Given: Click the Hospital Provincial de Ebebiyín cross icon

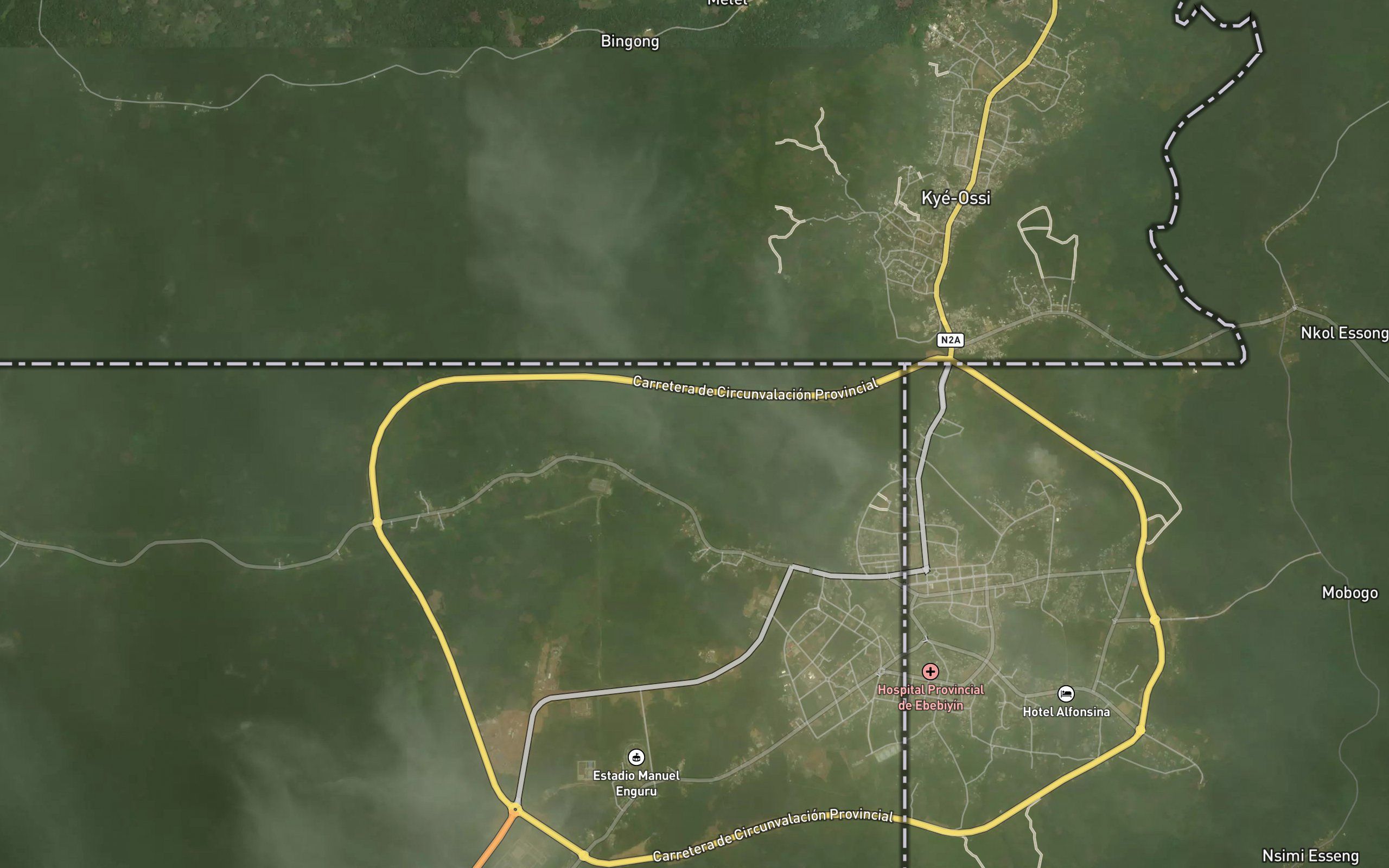Looking at the screenshot, I should point(931,671).
